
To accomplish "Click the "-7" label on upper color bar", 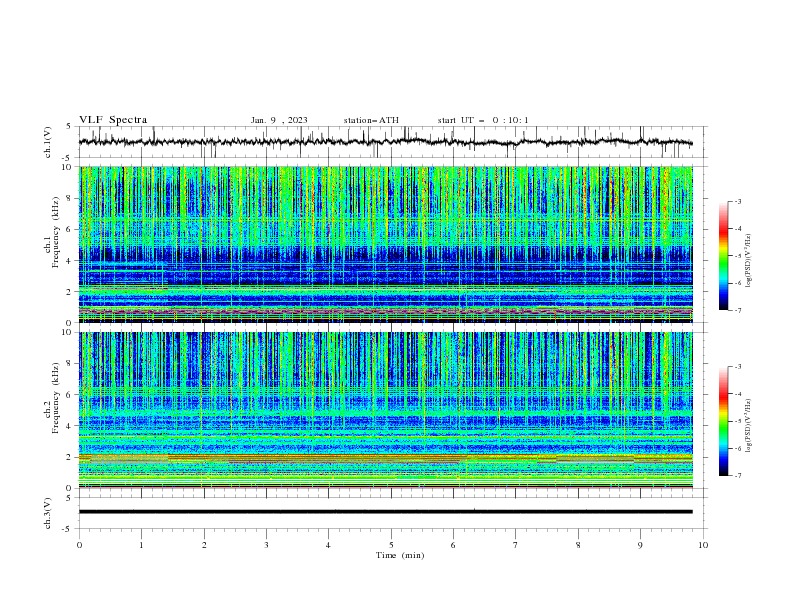I will (x=737, y=310).
